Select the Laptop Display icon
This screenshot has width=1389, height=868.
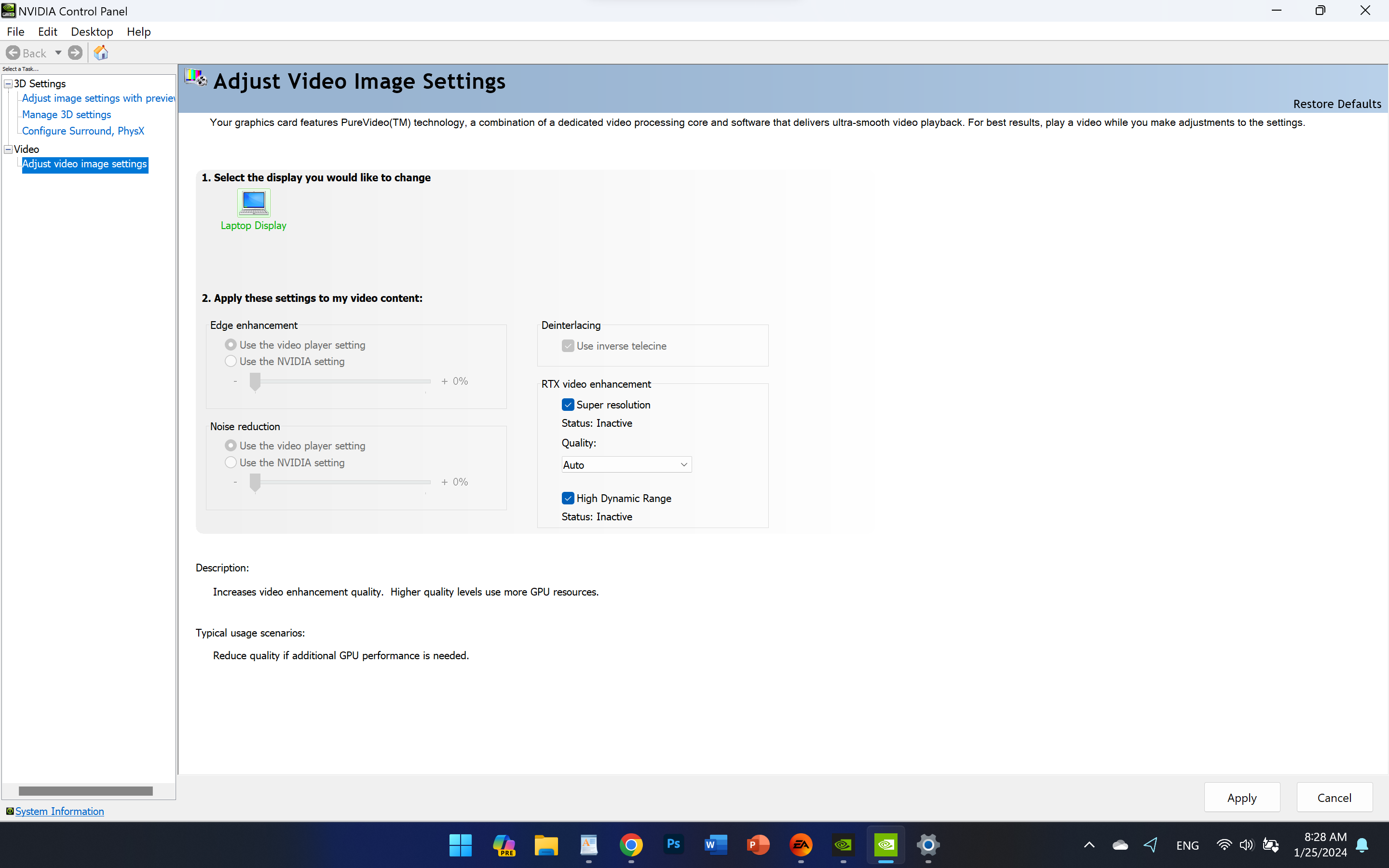[x=254, y=203]
